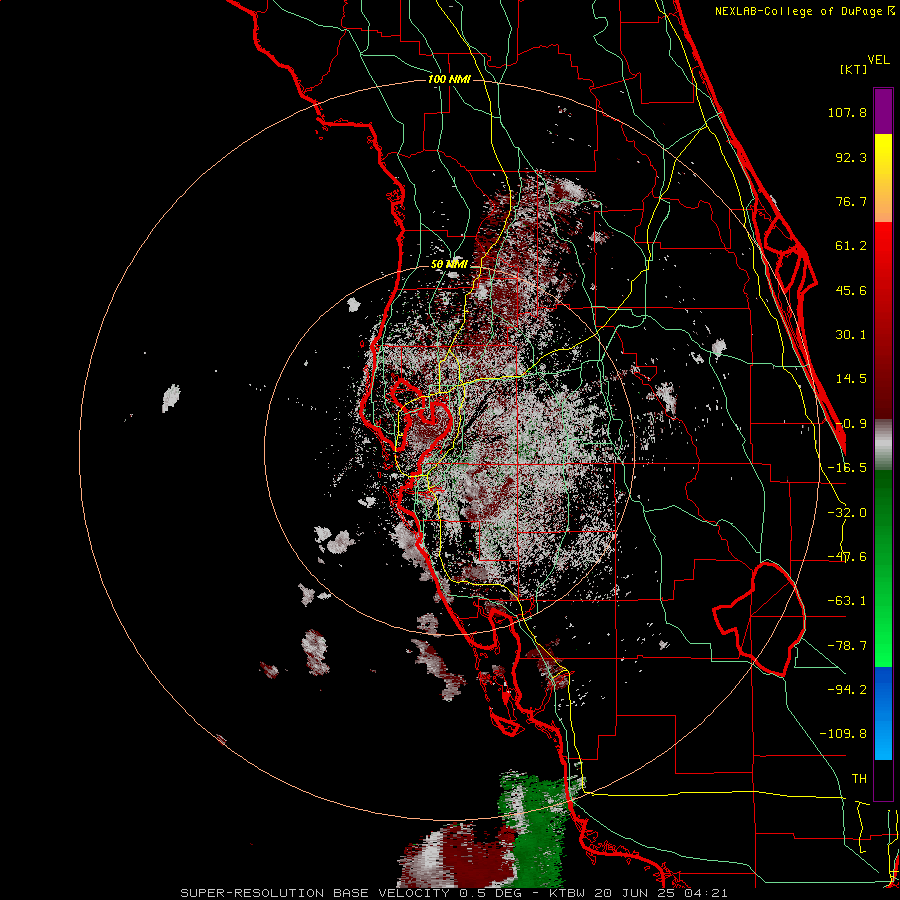Screen dimensions: 900x900
Task: Click the VEL legend heading
Action: [878, 60]
